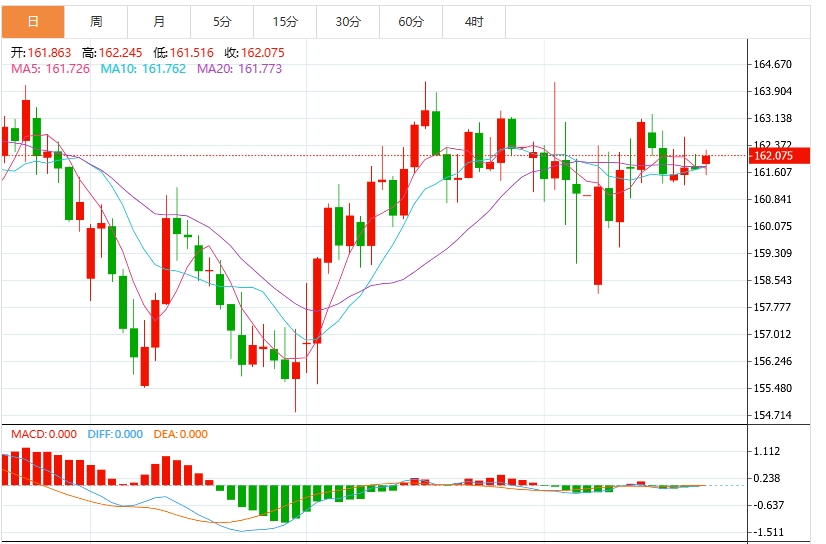The width and height of the screenshot is (826, 544).
Task: Click the 开:161.863 open price value
Action: [x=41, y=53]
